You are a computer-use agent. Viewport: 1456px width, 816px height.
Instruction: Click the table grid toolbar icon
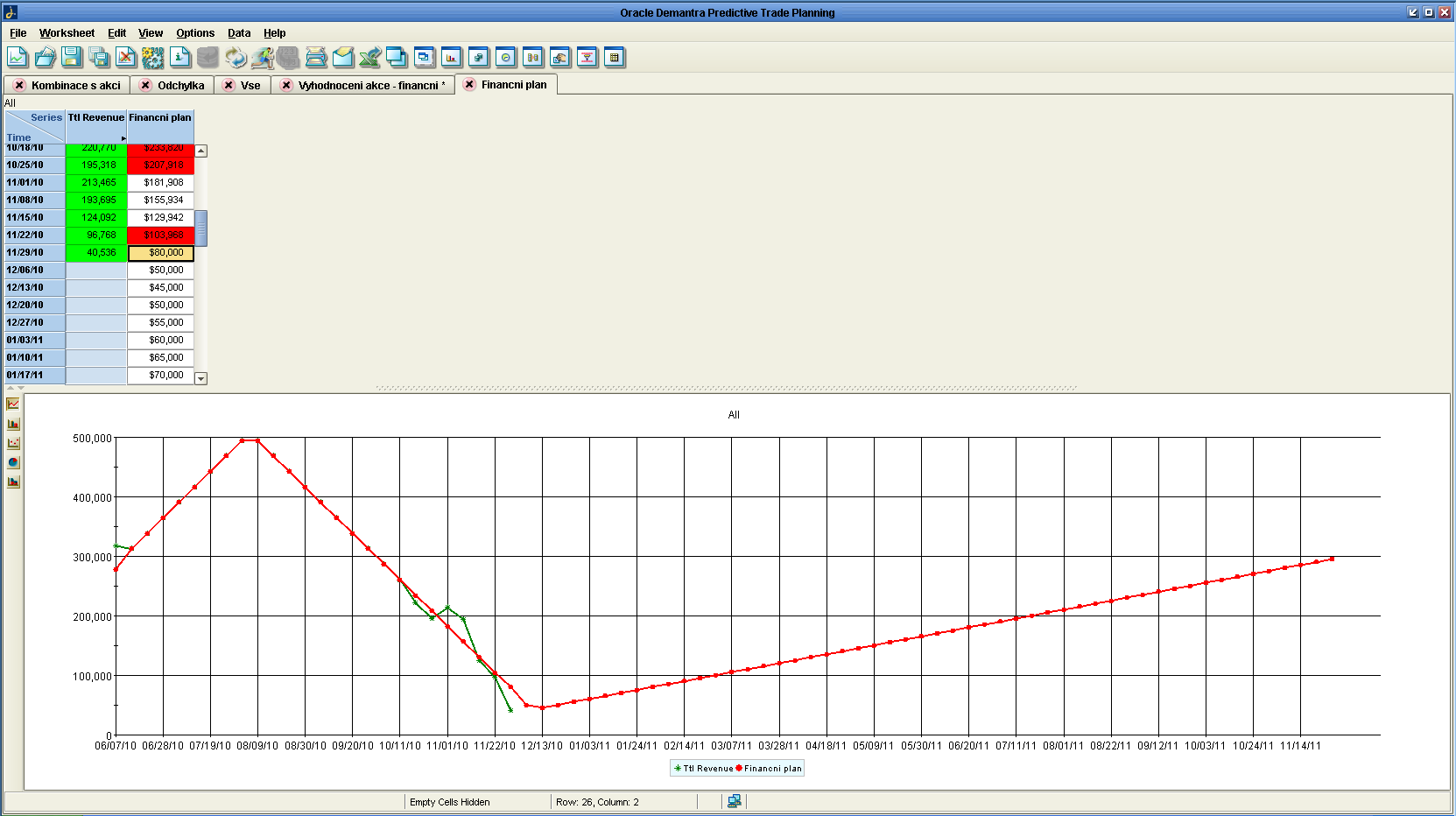click(x=615, y=58)
